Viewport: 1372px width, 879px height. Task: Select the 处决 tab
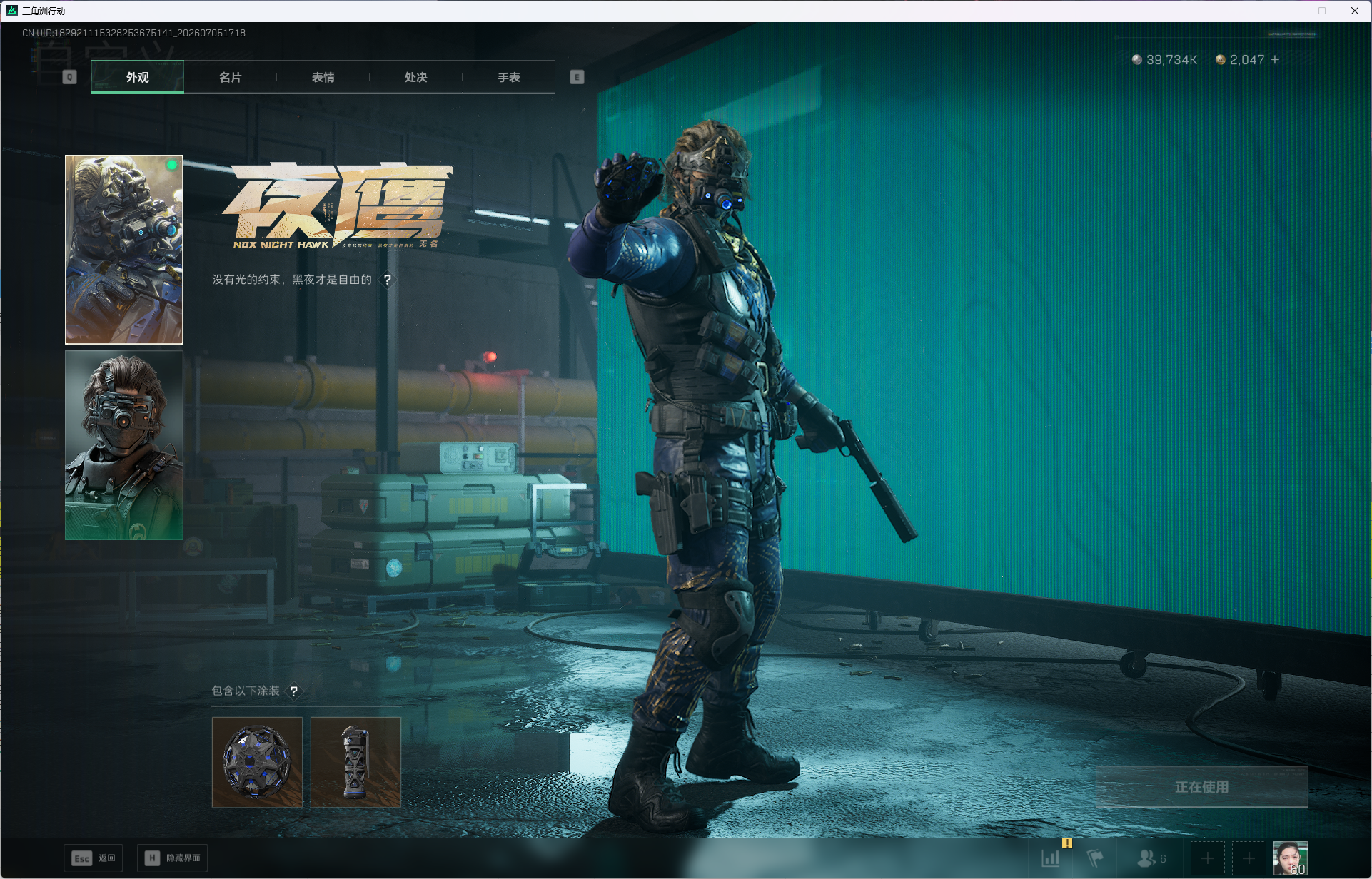pyautogui.click(x=415, y=77)
